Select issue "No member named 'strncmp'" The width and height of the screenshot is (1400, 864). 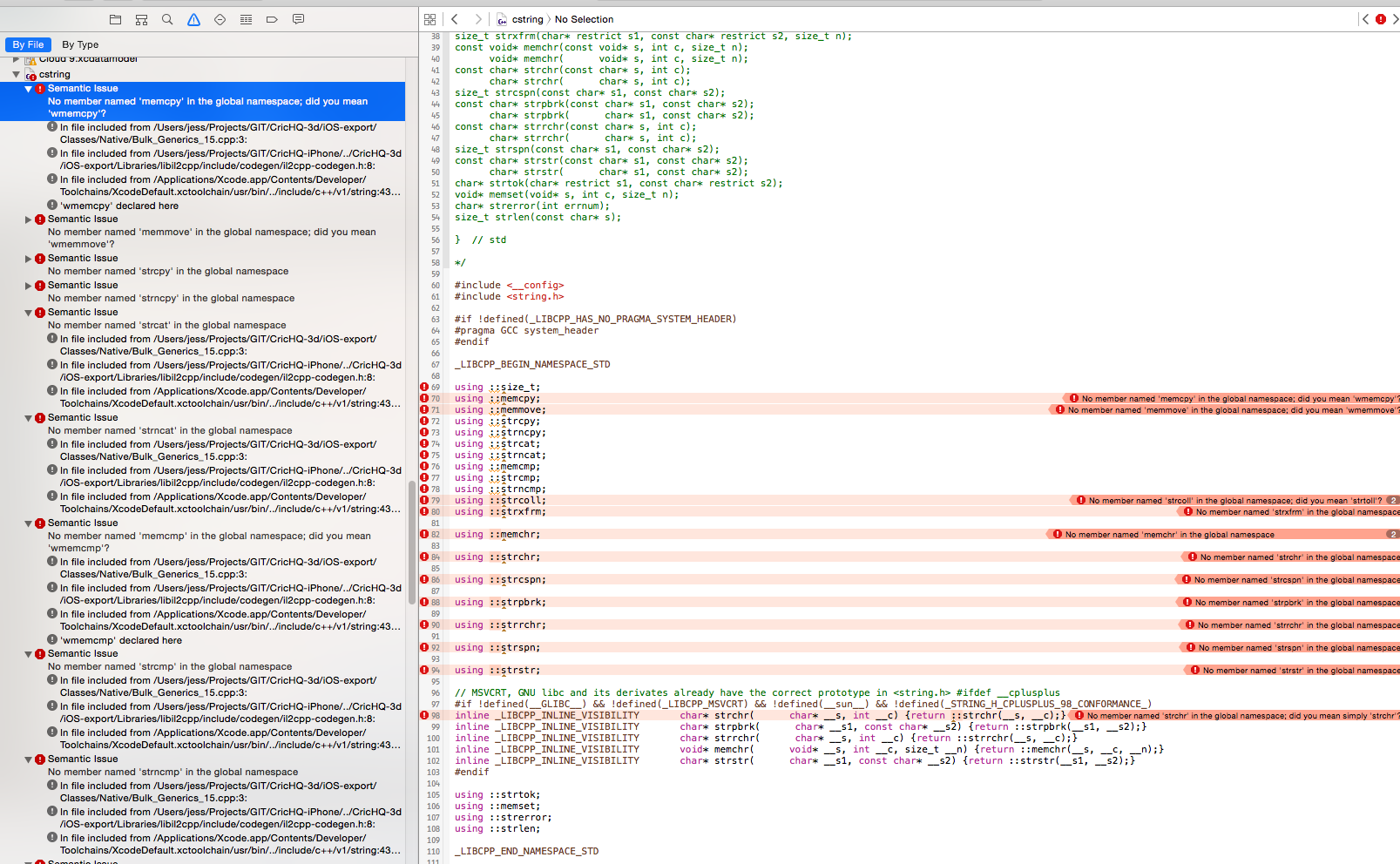click(172, 773)
